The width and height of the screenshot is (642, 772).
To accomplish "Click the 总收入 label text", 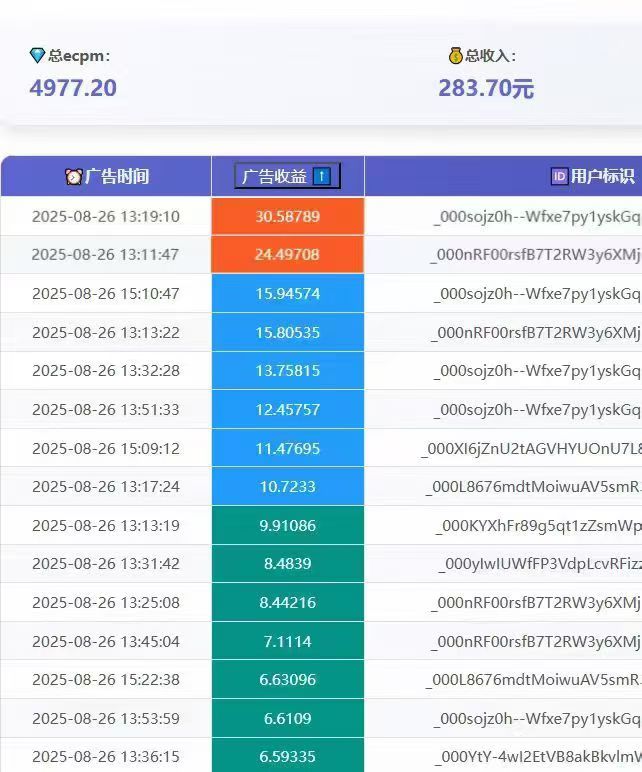I will click(x=490, y=56).
